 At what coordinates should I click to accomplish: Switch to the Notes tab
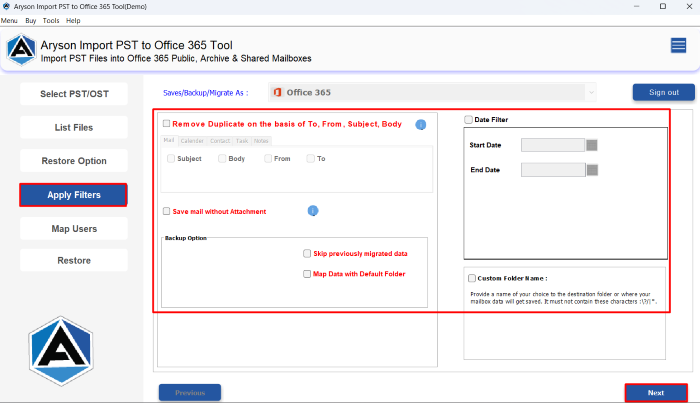click(261, 141)
